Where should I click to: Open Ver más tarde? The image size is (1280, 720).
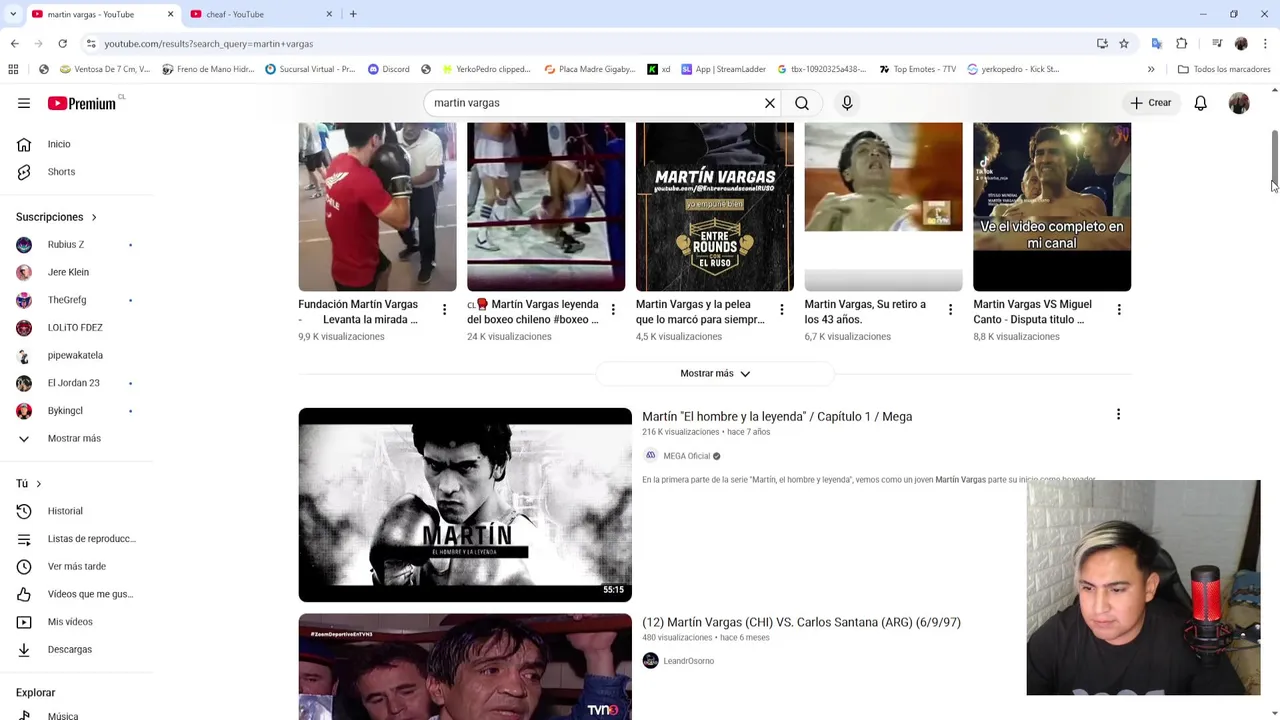pos(76,567)
